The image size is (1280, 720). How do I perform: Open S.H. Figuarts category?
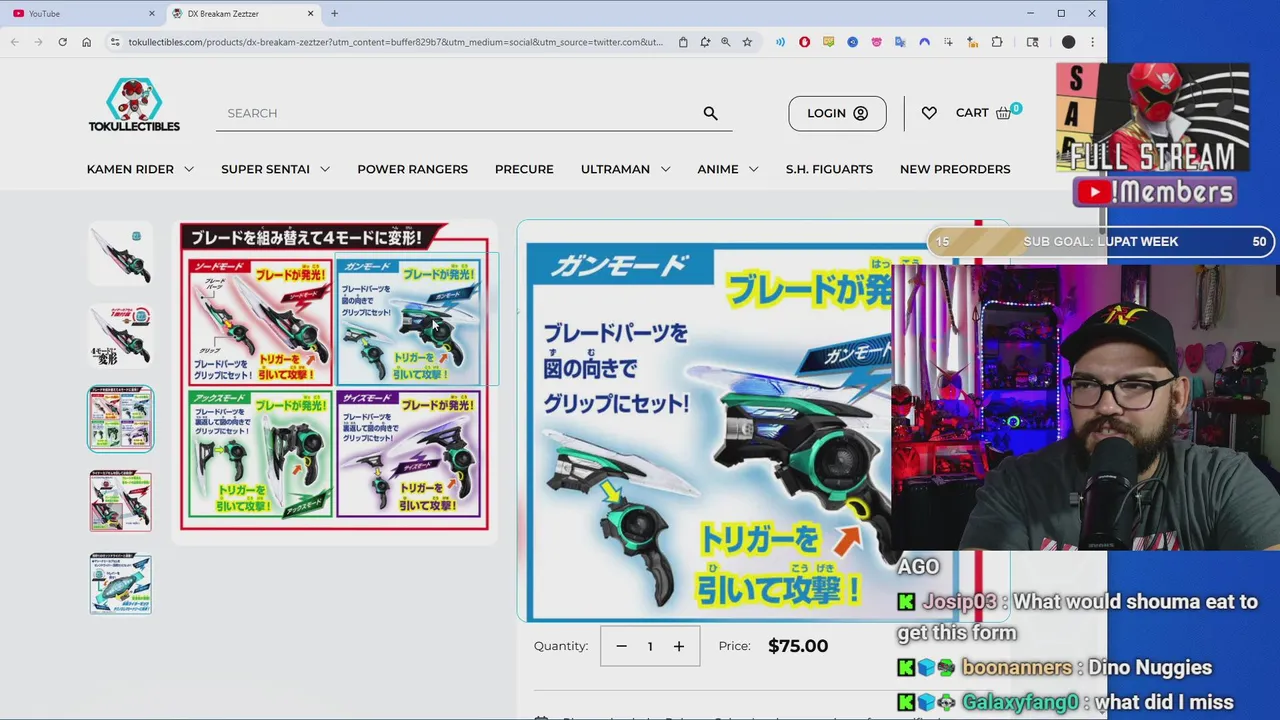(x=829, y=169)
